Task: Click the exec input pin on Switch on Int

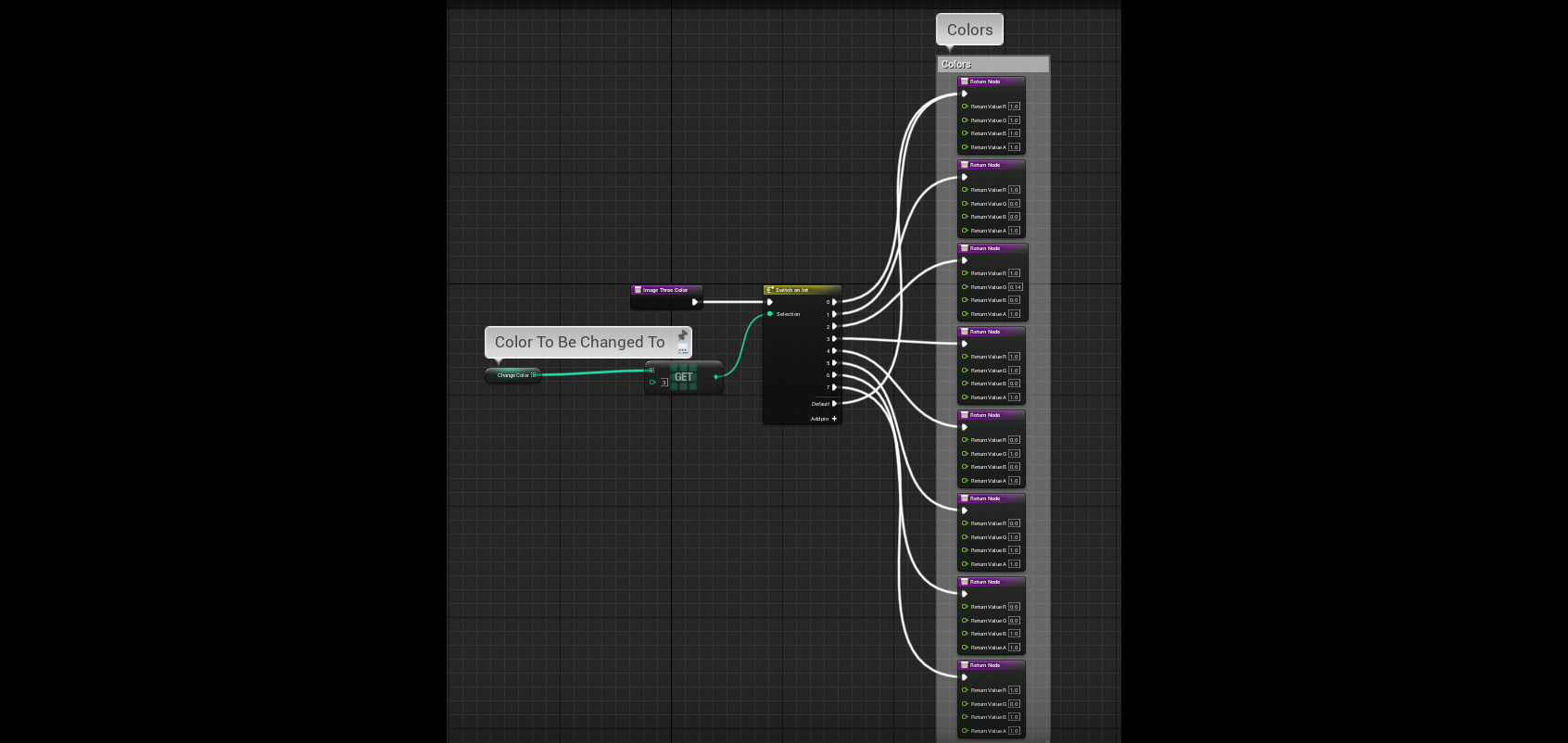Action: pyautogui.click(x=770, y=302)
